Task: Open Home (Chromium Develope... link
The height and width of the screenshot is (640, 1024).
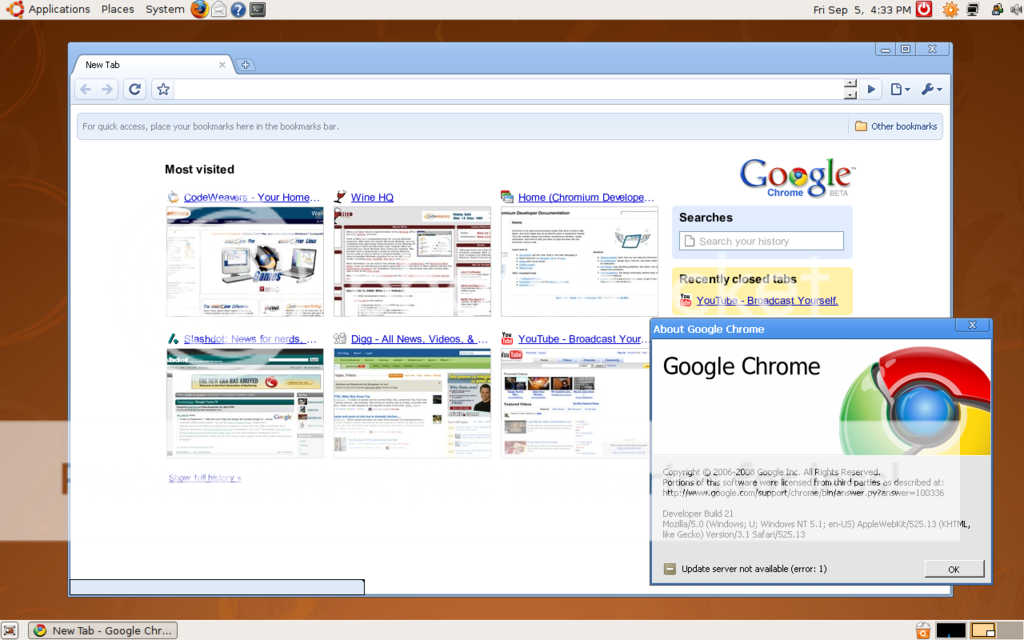Action: 586,197
